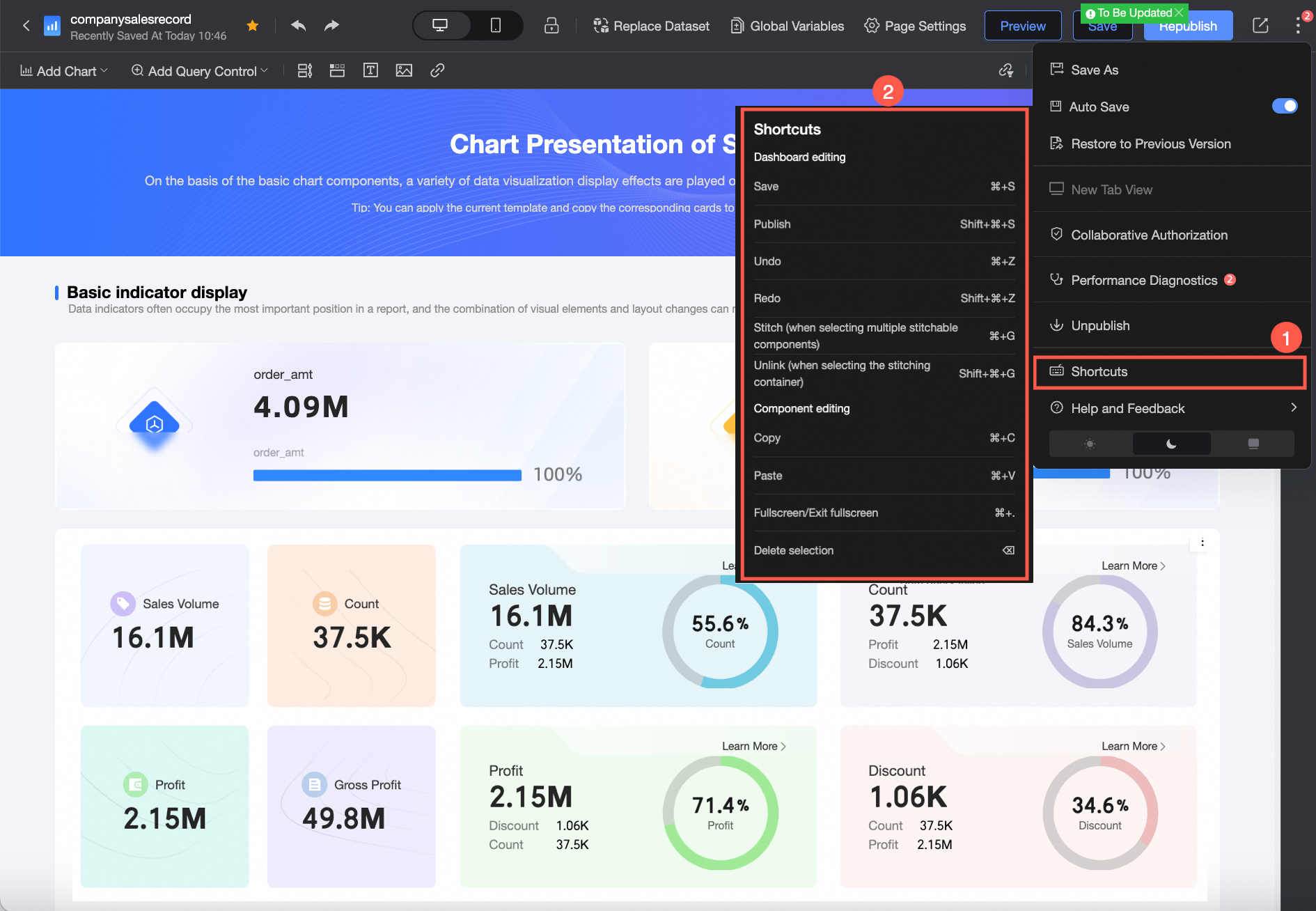Viewport: 1316px width, 911px height.
Task: Click the order_amt blue progress bar
Action: [387, 476]
